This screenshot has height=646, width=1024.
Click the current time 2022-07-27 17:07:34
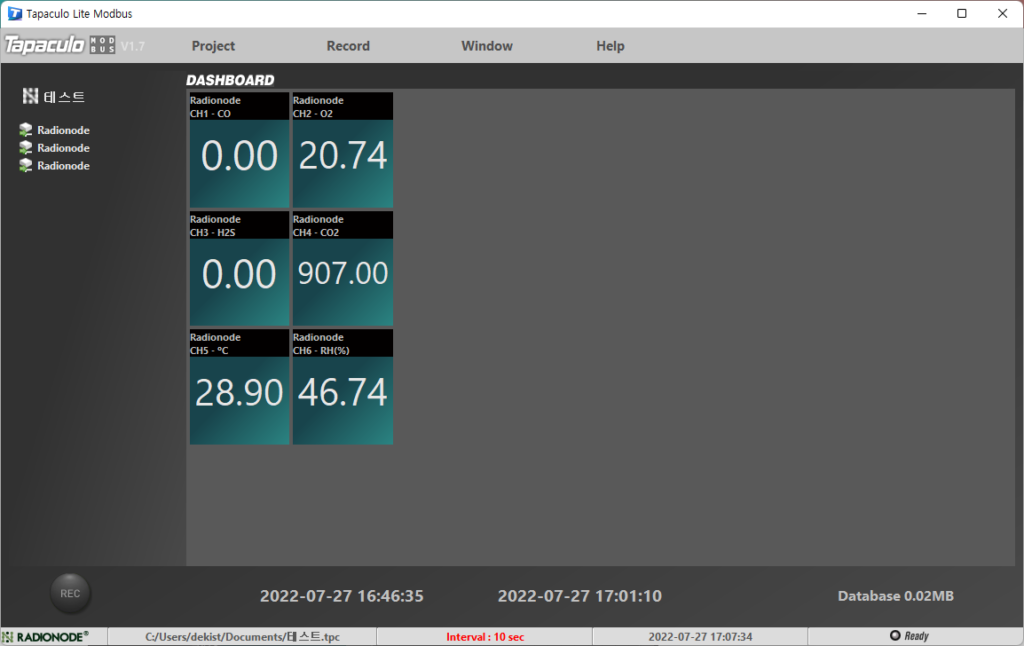[700, 636]
